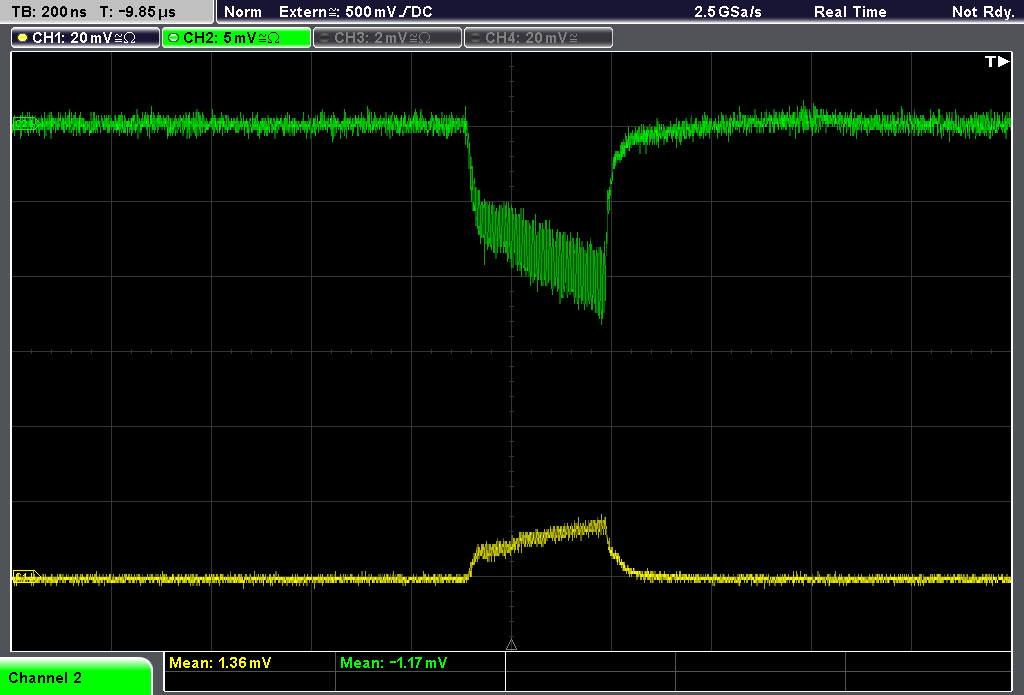
Task: Click the trigger time triangle below the graticule
Action: (x=511, y=645)
